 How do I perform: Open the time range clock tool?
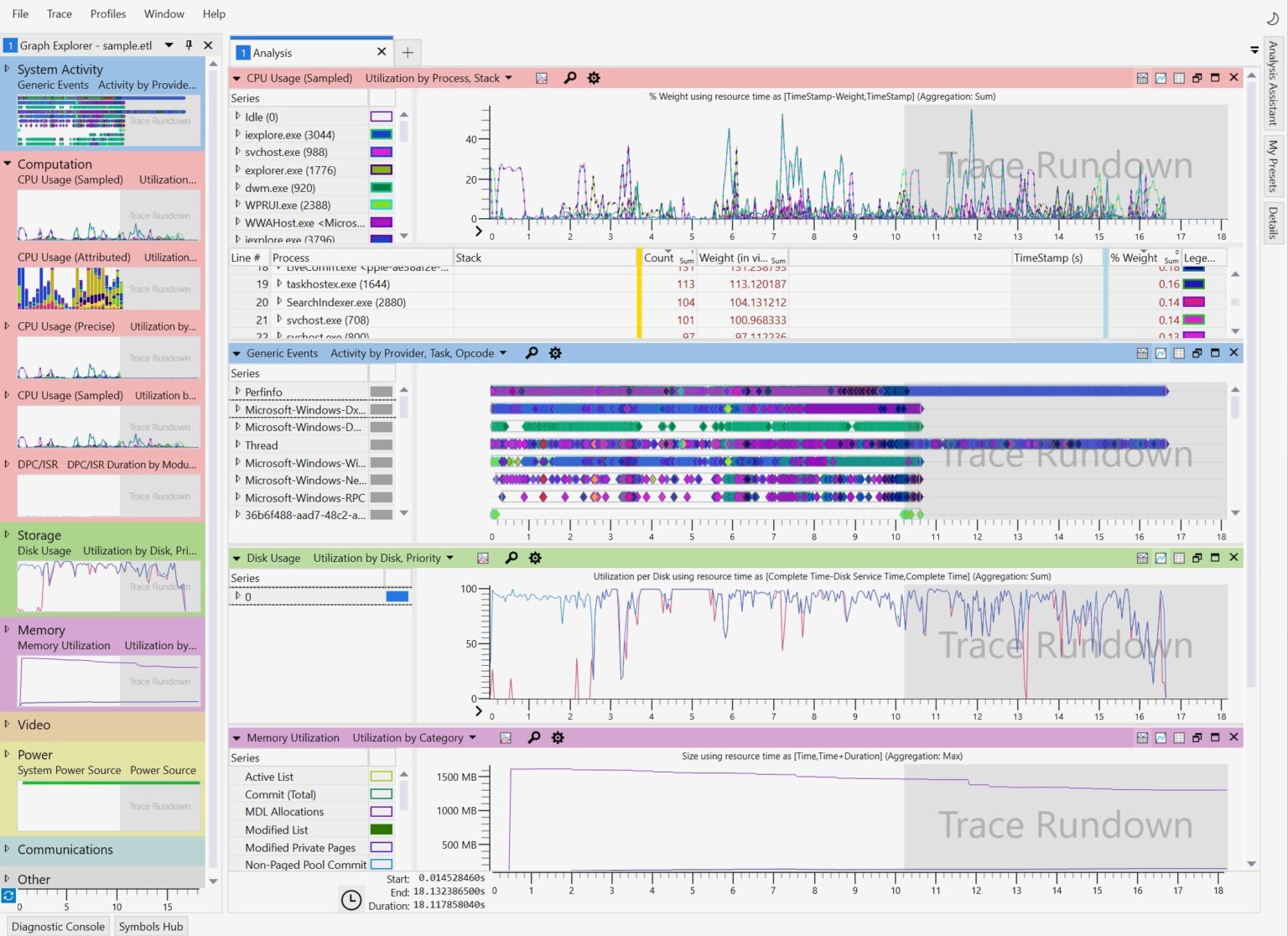click(x=351, y=900)
